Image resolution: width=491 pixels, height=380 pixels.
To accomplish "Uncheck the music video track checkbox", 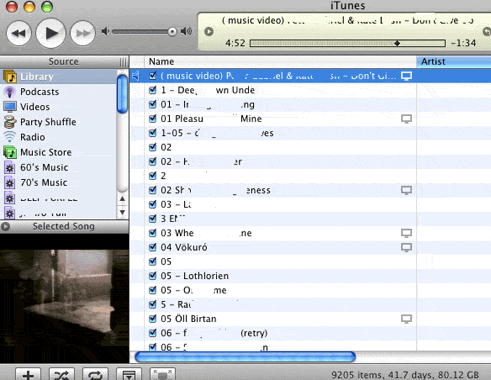I will [153, 76].
